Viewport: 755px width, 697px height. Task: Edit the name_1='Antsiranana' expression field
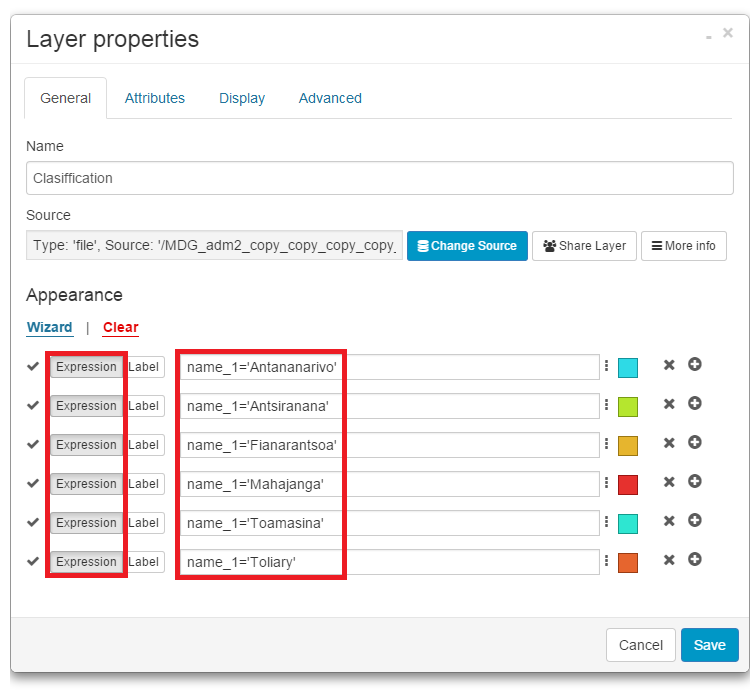(x=390, y=406)
